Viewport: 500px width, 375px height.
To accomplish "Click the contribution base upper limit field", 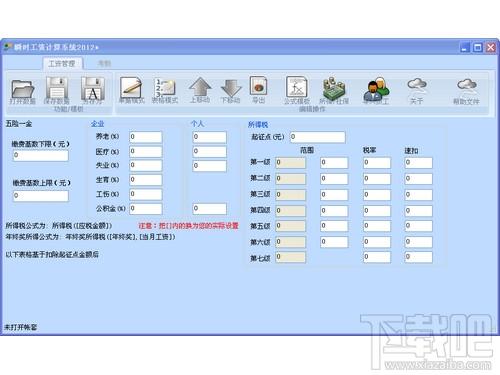I will [x=41, y=196].
